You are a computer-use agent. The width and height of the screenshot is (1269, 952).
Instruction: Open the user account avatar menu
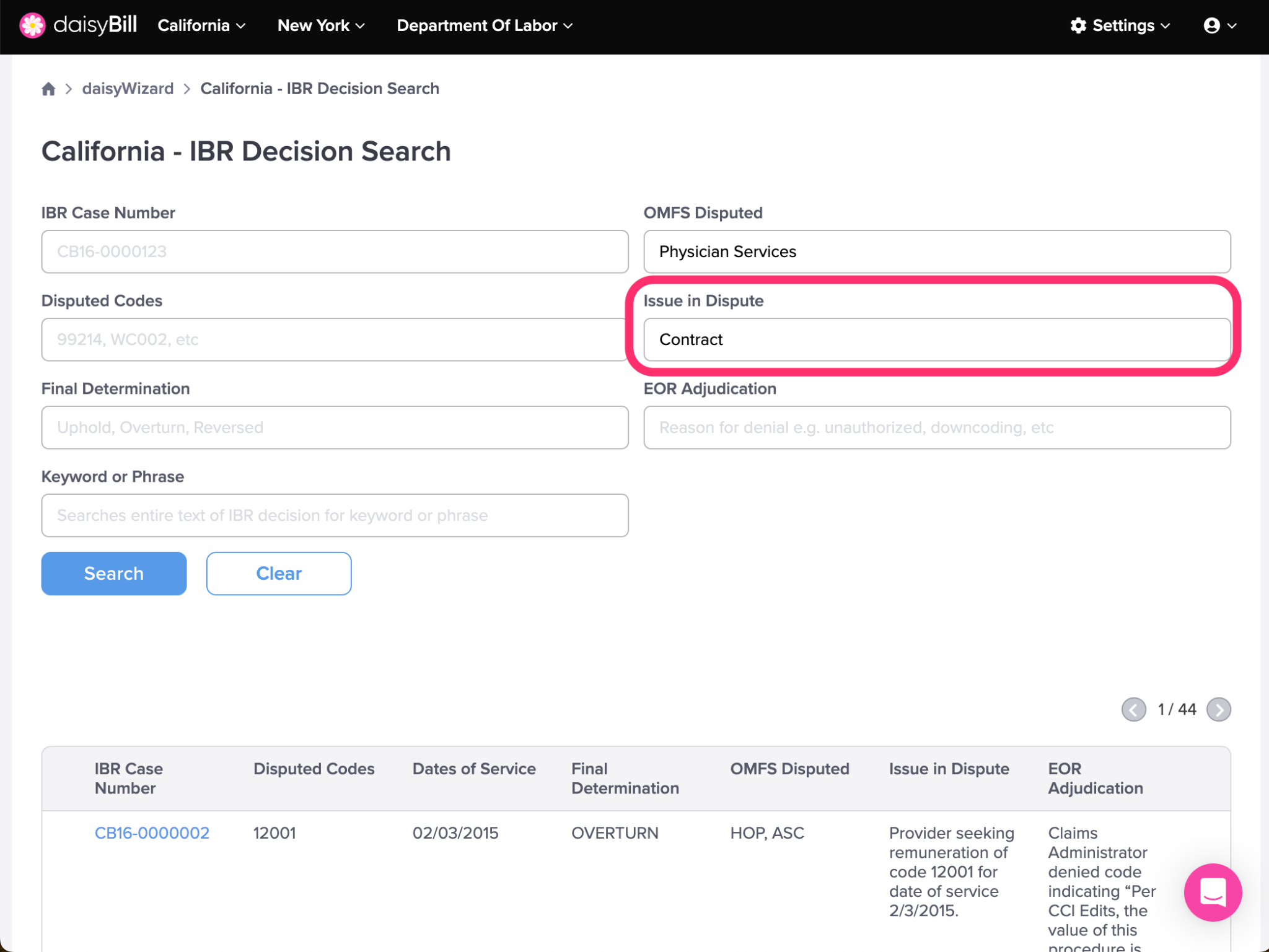pyautogui.click(x=1219, y=25)
